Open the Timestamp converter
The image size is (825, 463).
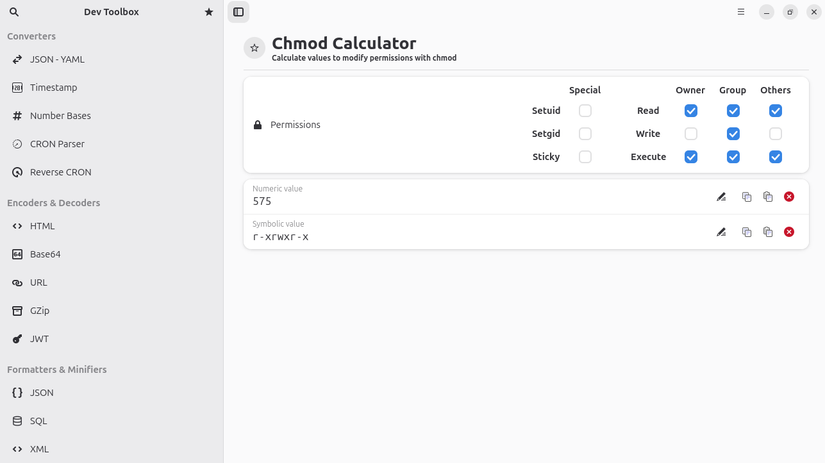pos(112,87)
